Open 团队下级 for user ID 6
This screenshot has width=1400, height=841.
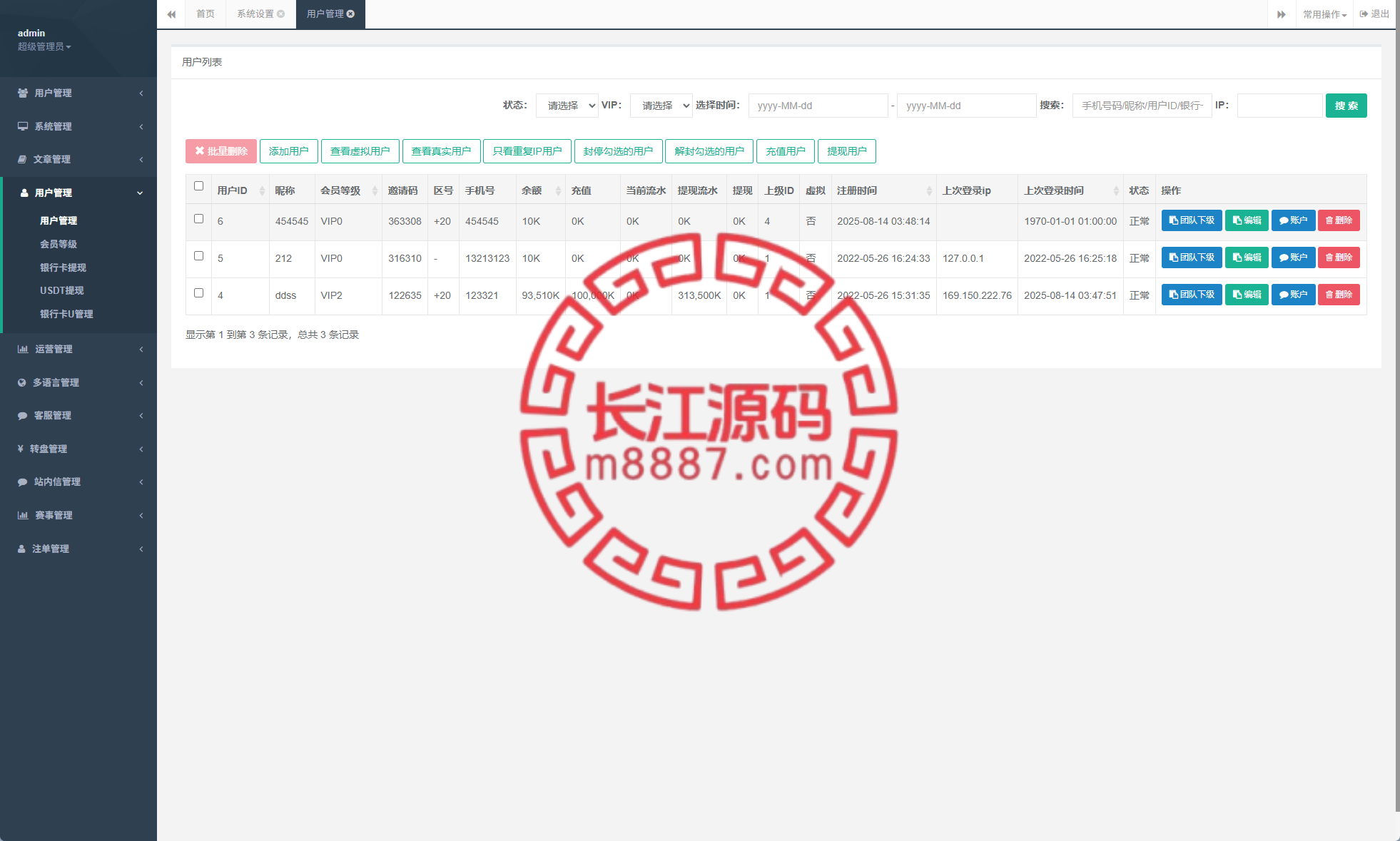click(1192, 220)
